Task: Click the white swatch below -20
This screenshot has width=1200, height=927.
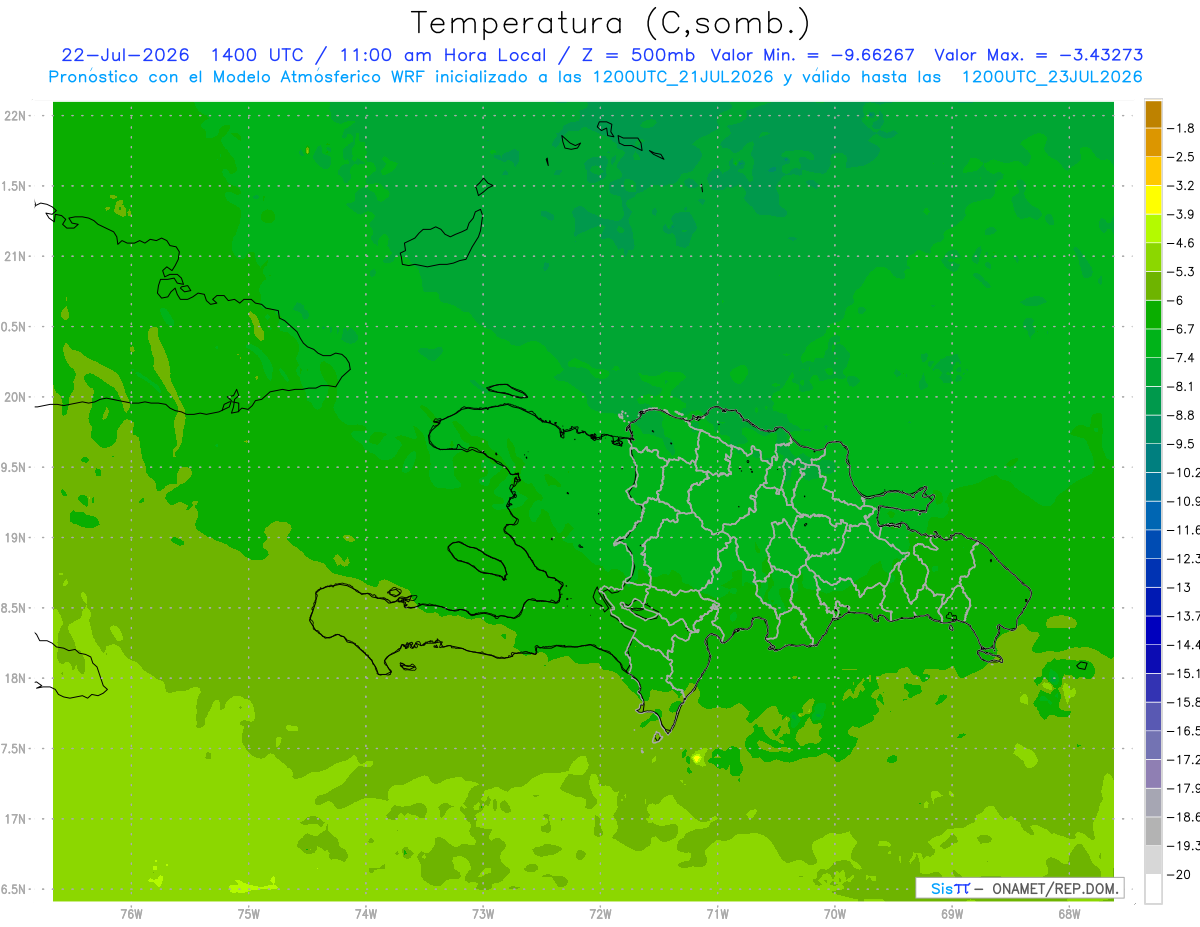Action: 1153,889
